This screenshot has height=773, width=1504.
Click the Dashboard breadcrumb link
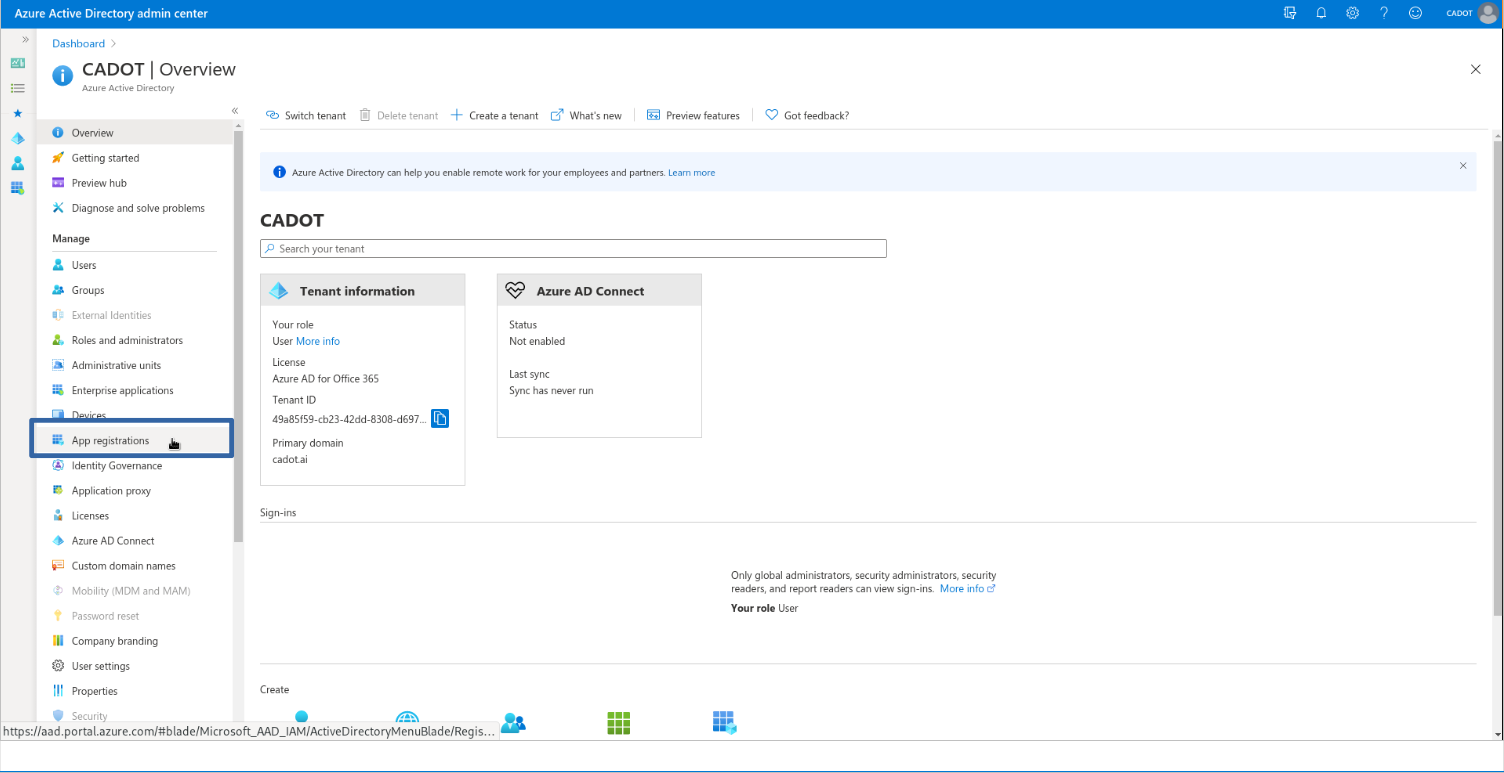[x=78, y=44]
